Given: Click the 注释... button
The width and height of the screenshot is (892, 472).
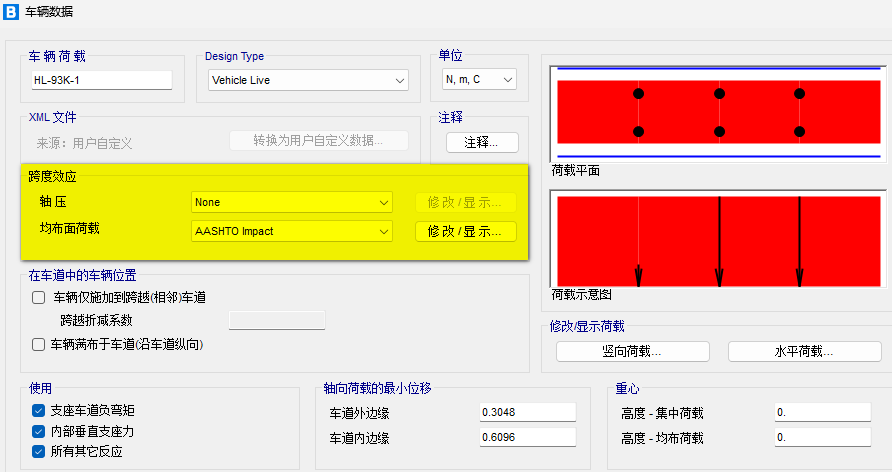Looking at the screenshot, I should pyautogui.click(x=482, y=142).
